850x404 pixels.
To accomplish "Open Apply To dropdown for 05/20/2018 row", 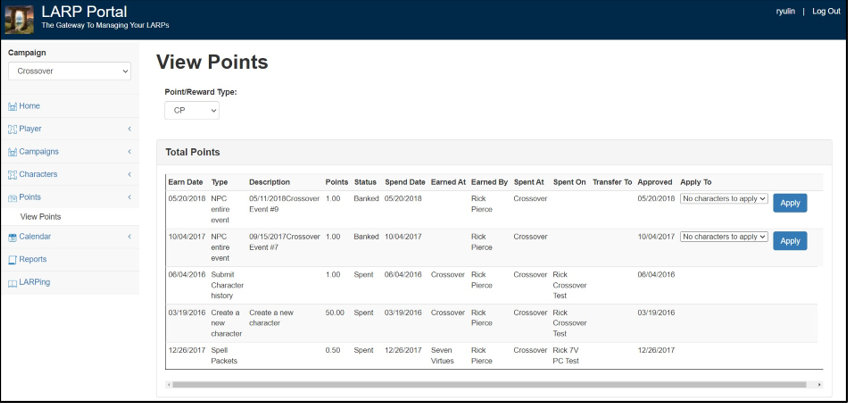I will click(x=723, y=199).
